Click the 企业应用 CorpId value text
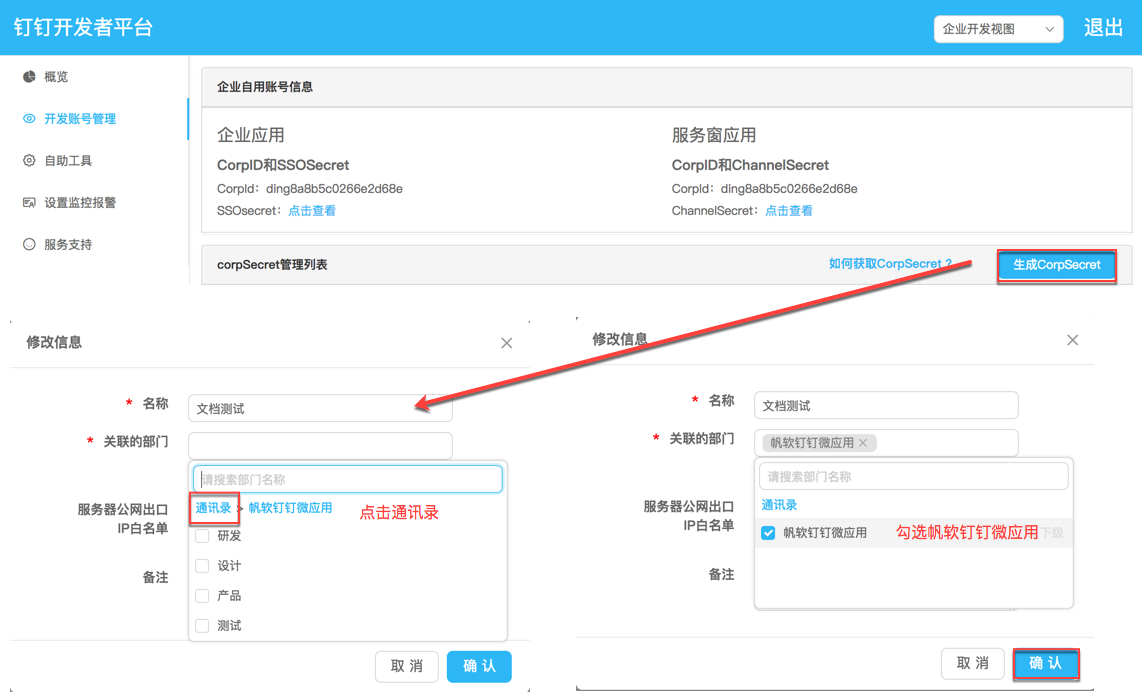Image resolution: width=1142 pixels, height=698 pixels. point(334,189)
